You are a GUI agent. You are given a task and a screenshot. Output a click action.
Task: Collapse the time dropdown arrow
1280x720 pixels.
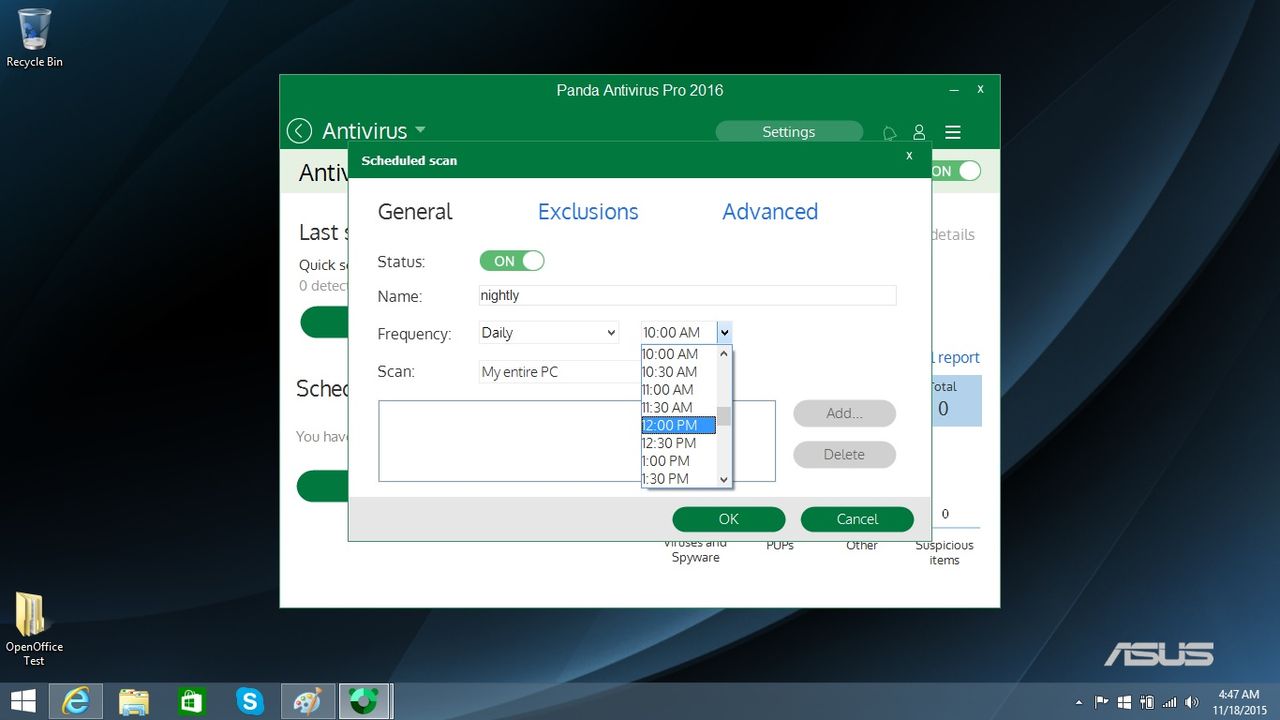click(x=725, y=333)
